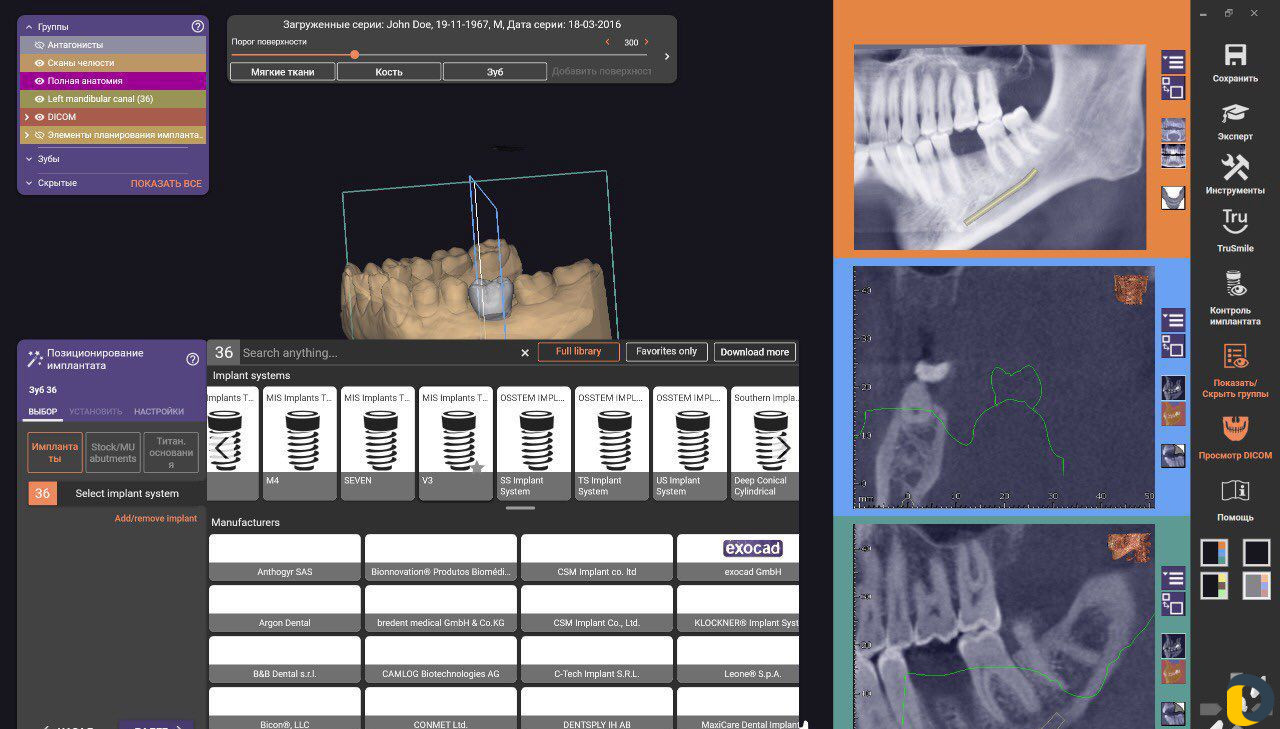Show the Антагонисты group
Screen dimensions: 1280x729
click(40, 45)
